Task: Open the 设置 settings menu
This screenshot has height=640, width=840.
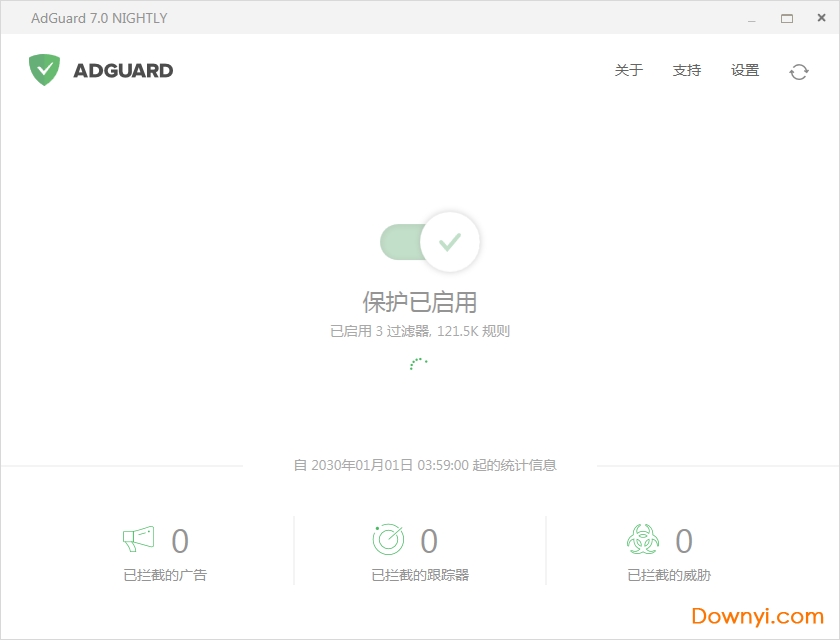Action: [744, 71]
